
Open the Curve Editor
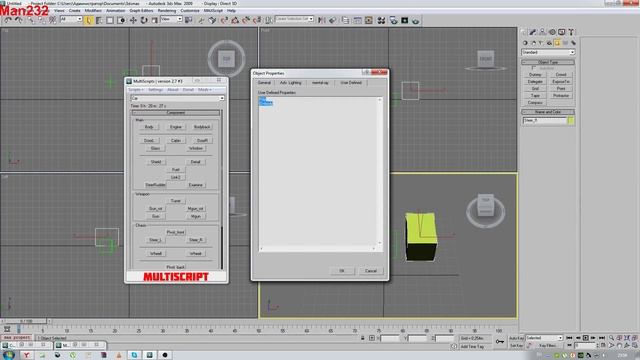[357, 20]
